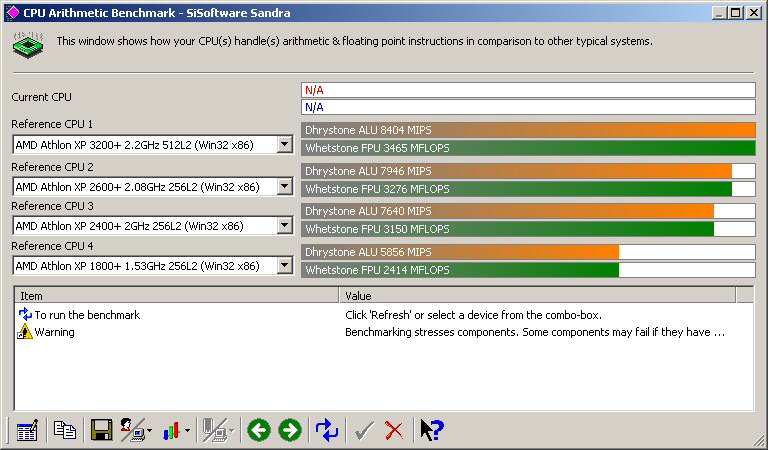Click the bar chart toolbar icon
768x450 pixels.
click(x=171, y=430)
